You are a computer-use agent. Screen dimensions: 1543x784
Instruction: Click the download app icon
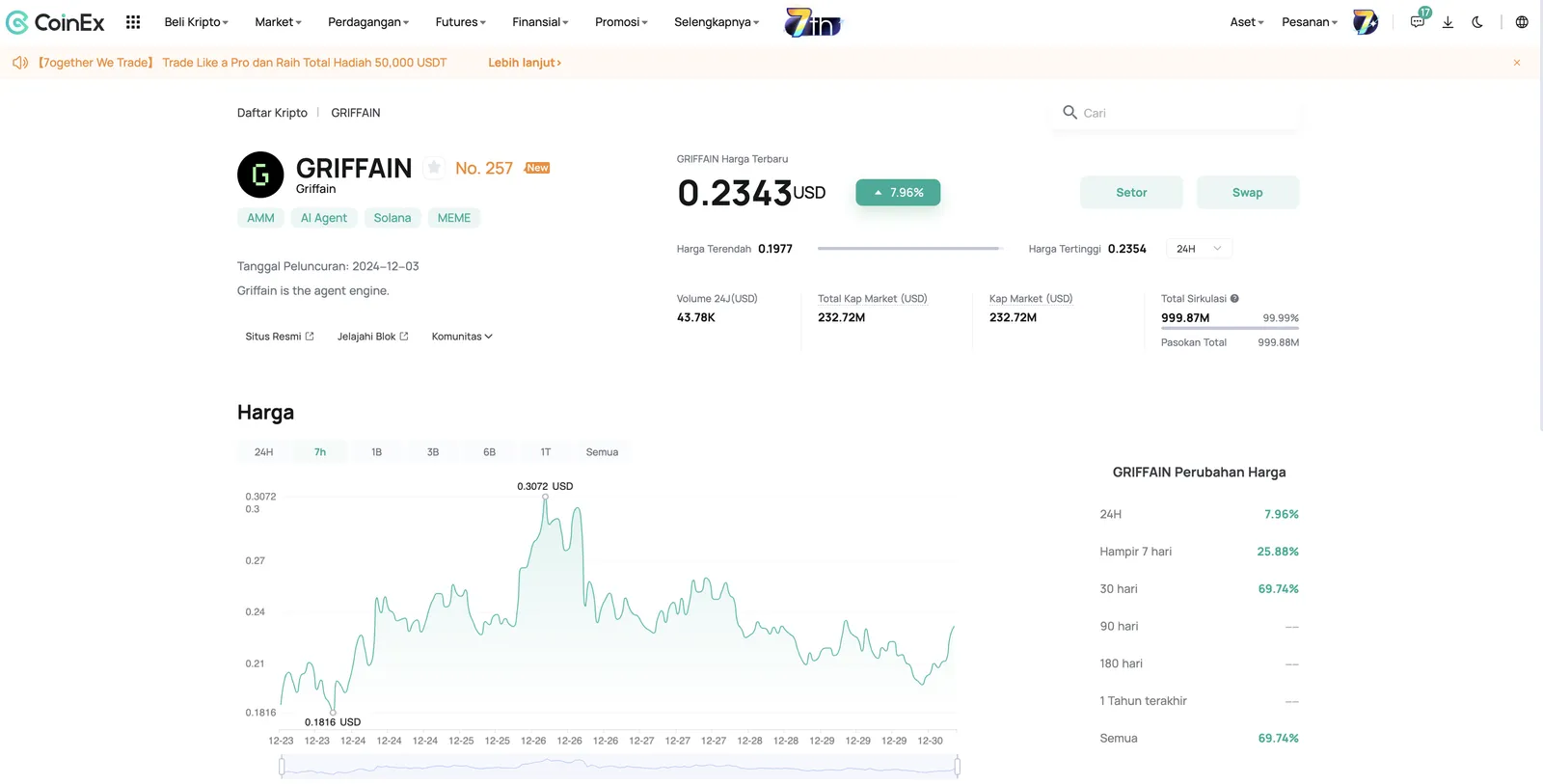1448,22
